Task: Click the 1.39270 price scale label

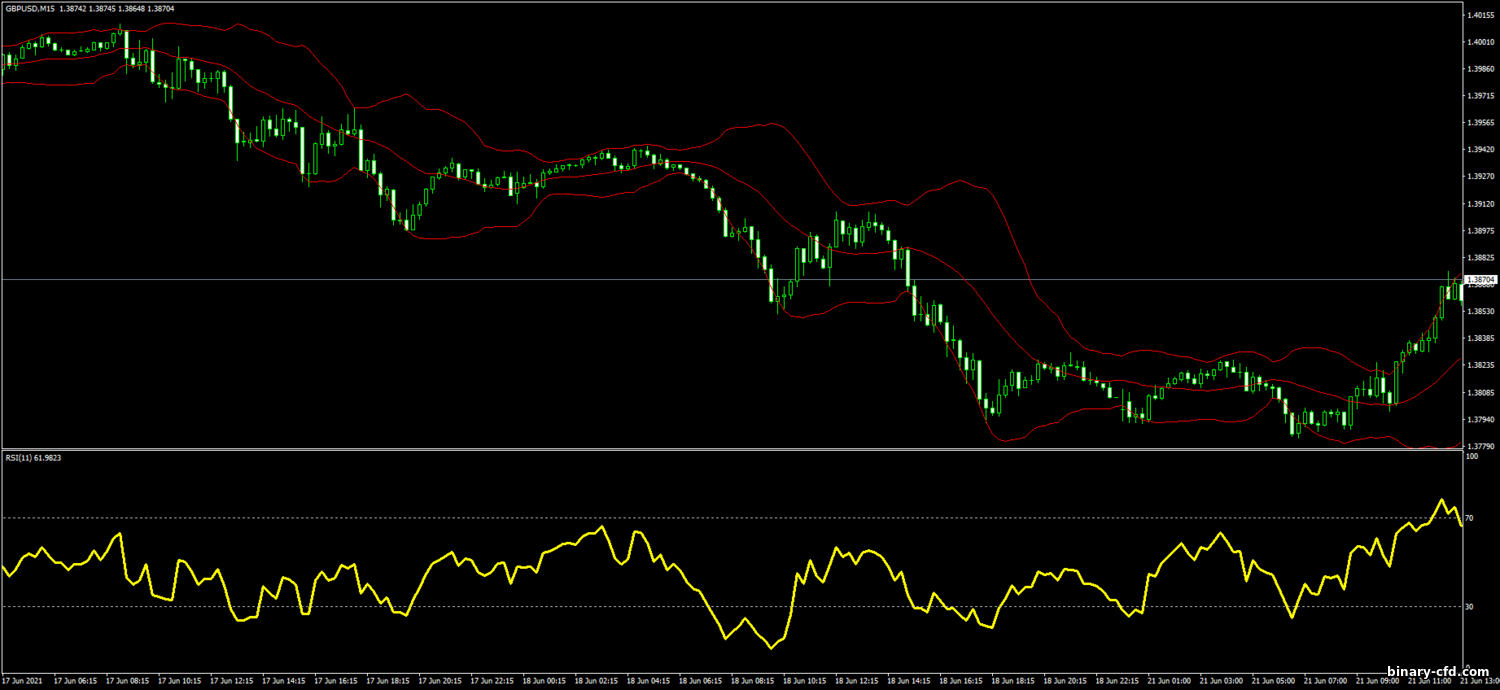Action: click(1480, 177)
